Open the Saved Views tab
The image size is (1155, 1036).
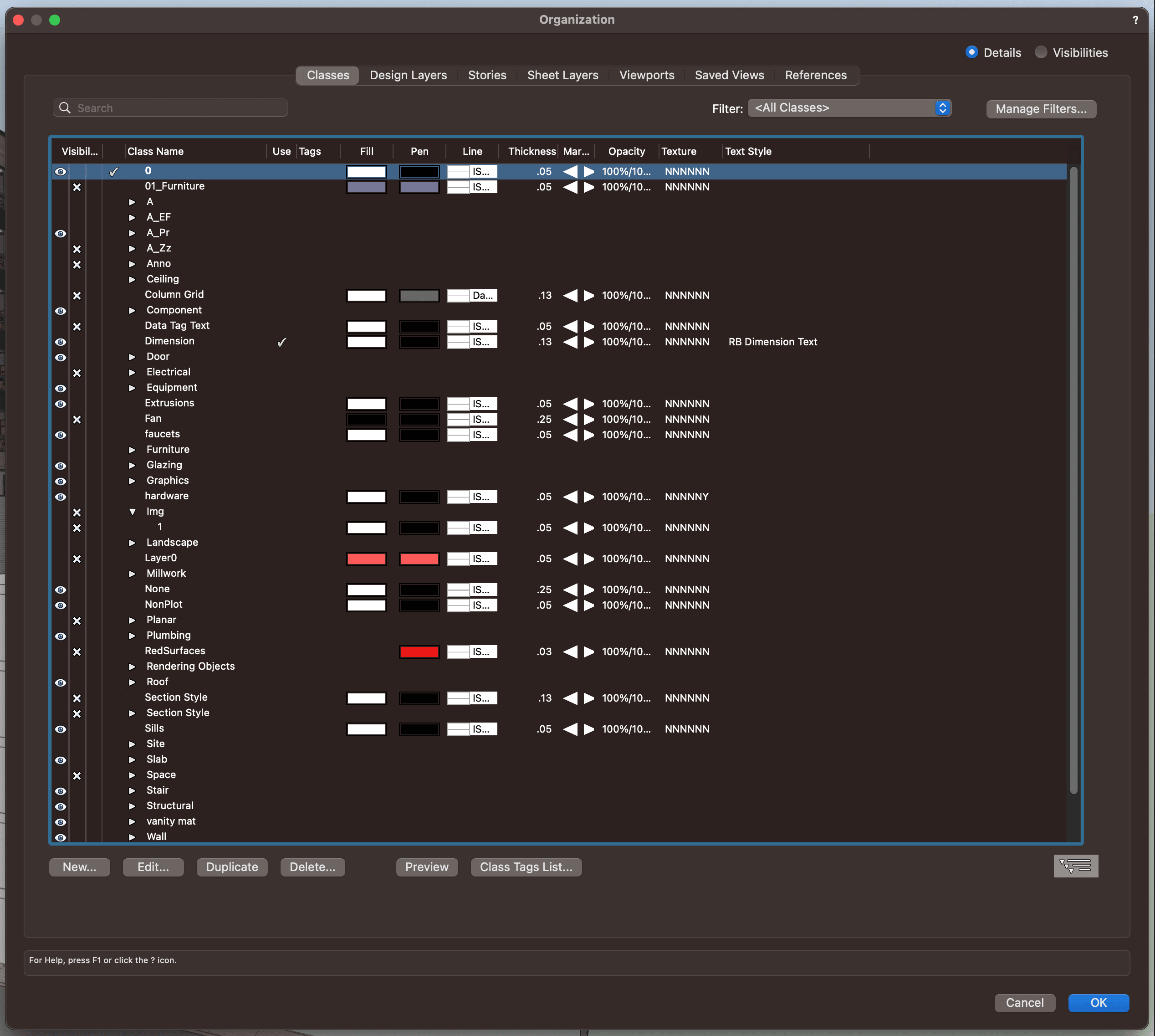(729, 75)
